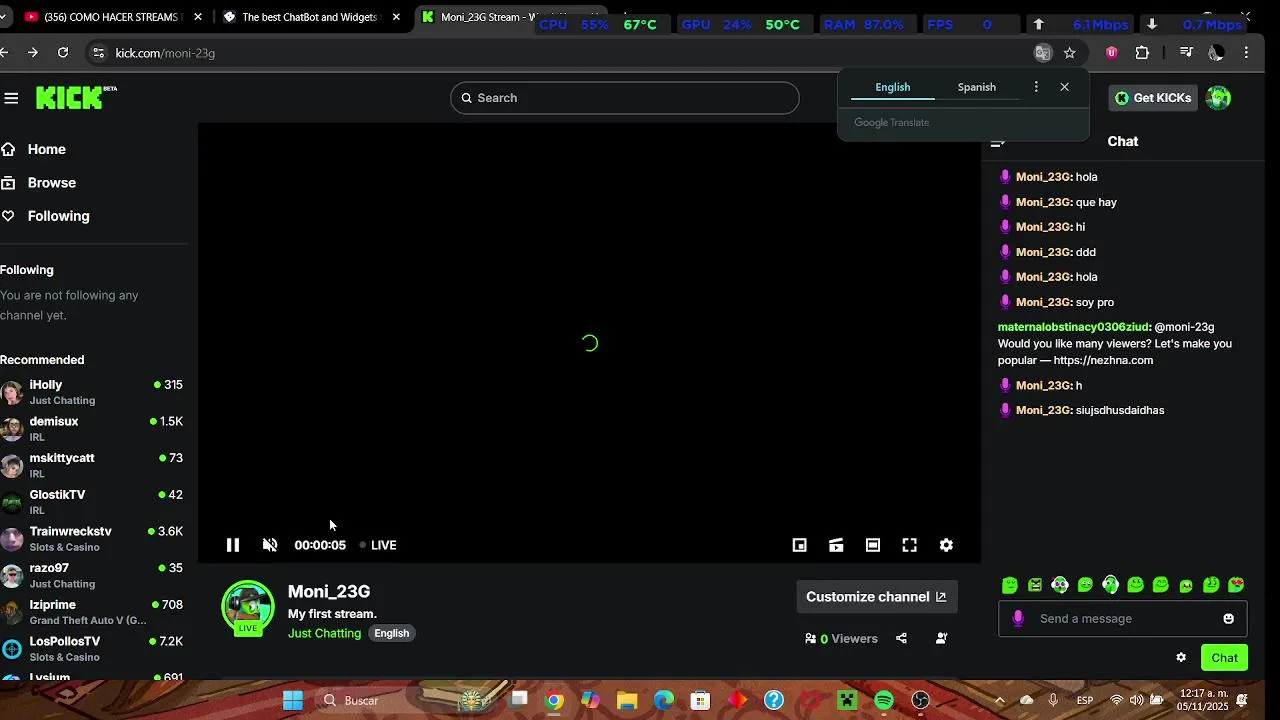Open the moderator user icon next to share
This screenshot has height=720, width=1280.
941,638
